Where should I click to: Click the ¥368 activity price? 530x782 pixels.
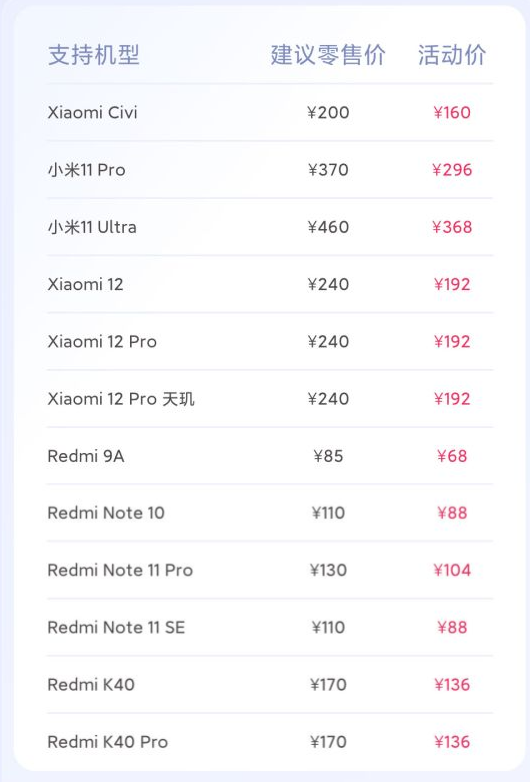452,227
